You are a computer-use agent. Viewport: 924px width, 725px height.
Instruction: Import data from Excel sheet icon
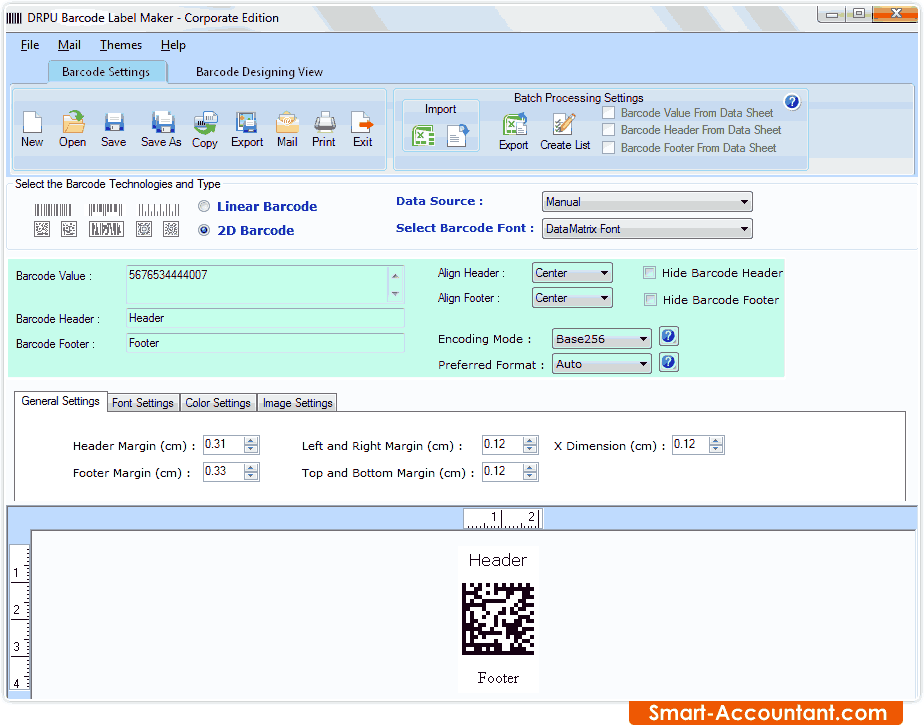tap(424, 133)
